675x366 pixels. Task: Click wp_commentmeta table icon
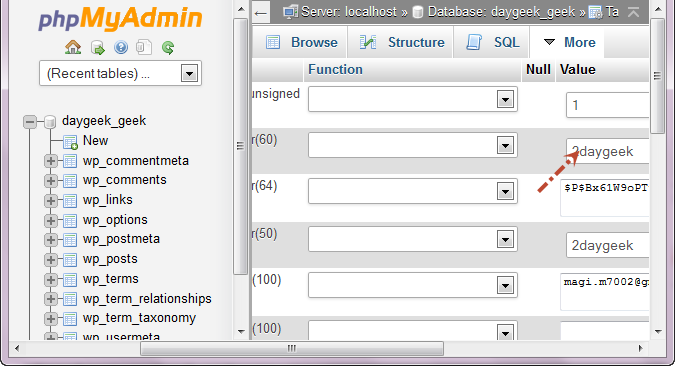[70, 161]
